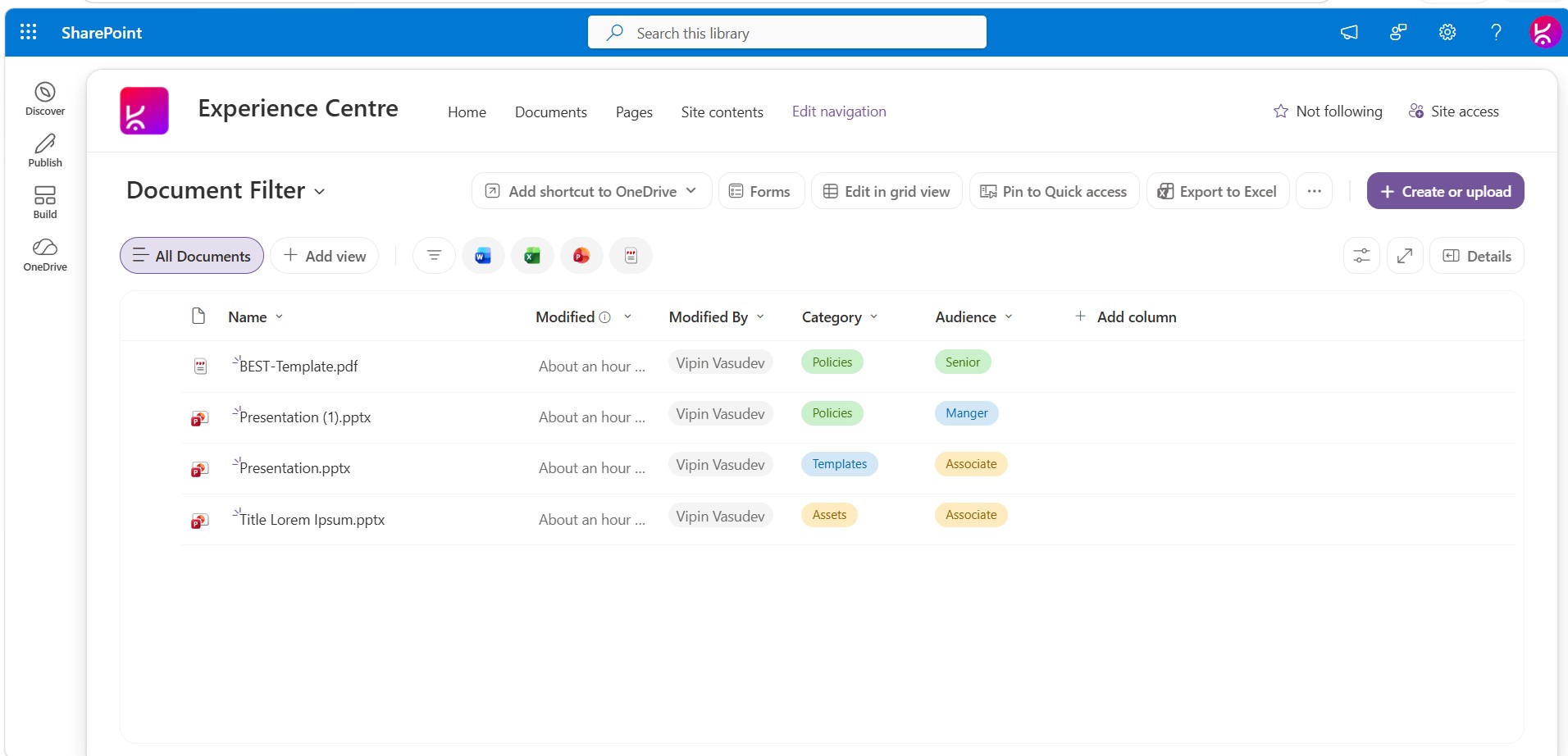Filter by PDF files icon

[x=631, y=256]
